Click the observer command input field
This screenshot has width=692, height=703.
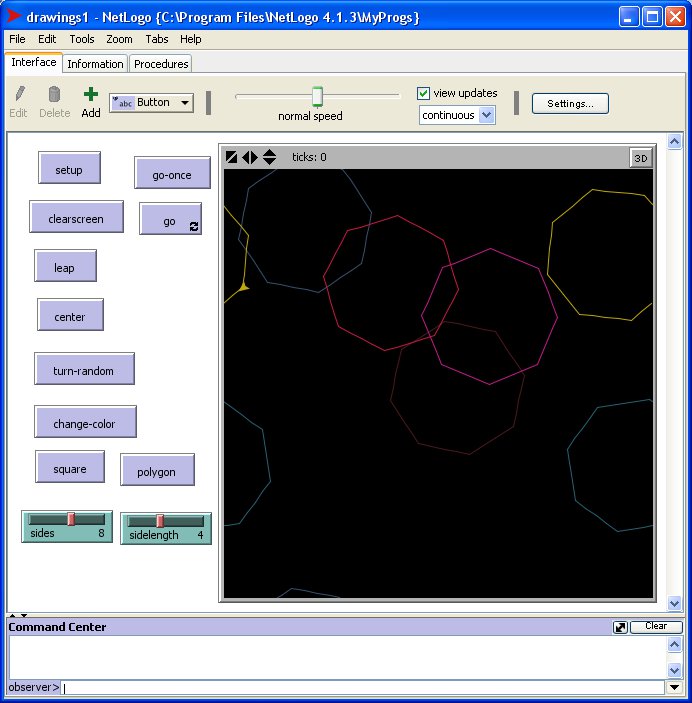(362, 687)
